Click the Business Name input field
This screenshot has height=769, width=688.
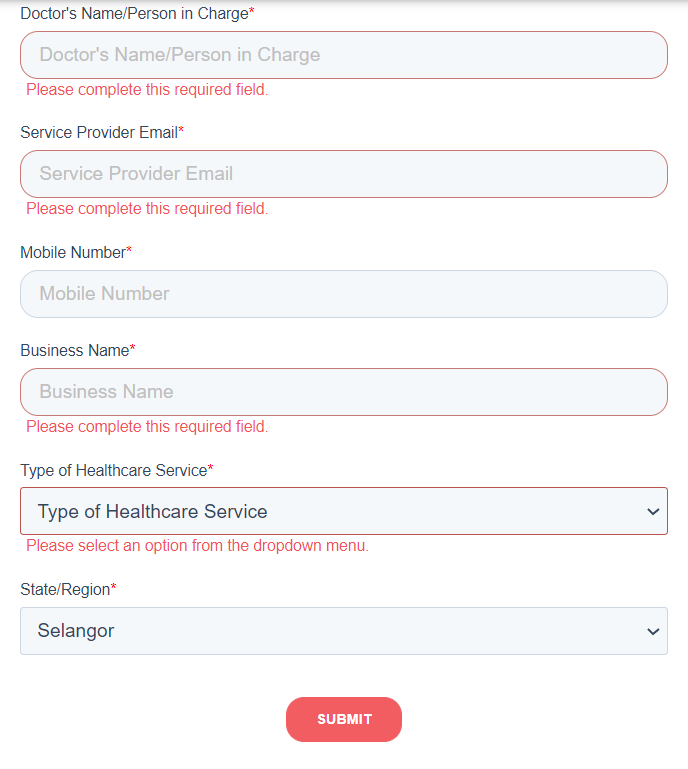pyautogui.click(x=344, y=392)
